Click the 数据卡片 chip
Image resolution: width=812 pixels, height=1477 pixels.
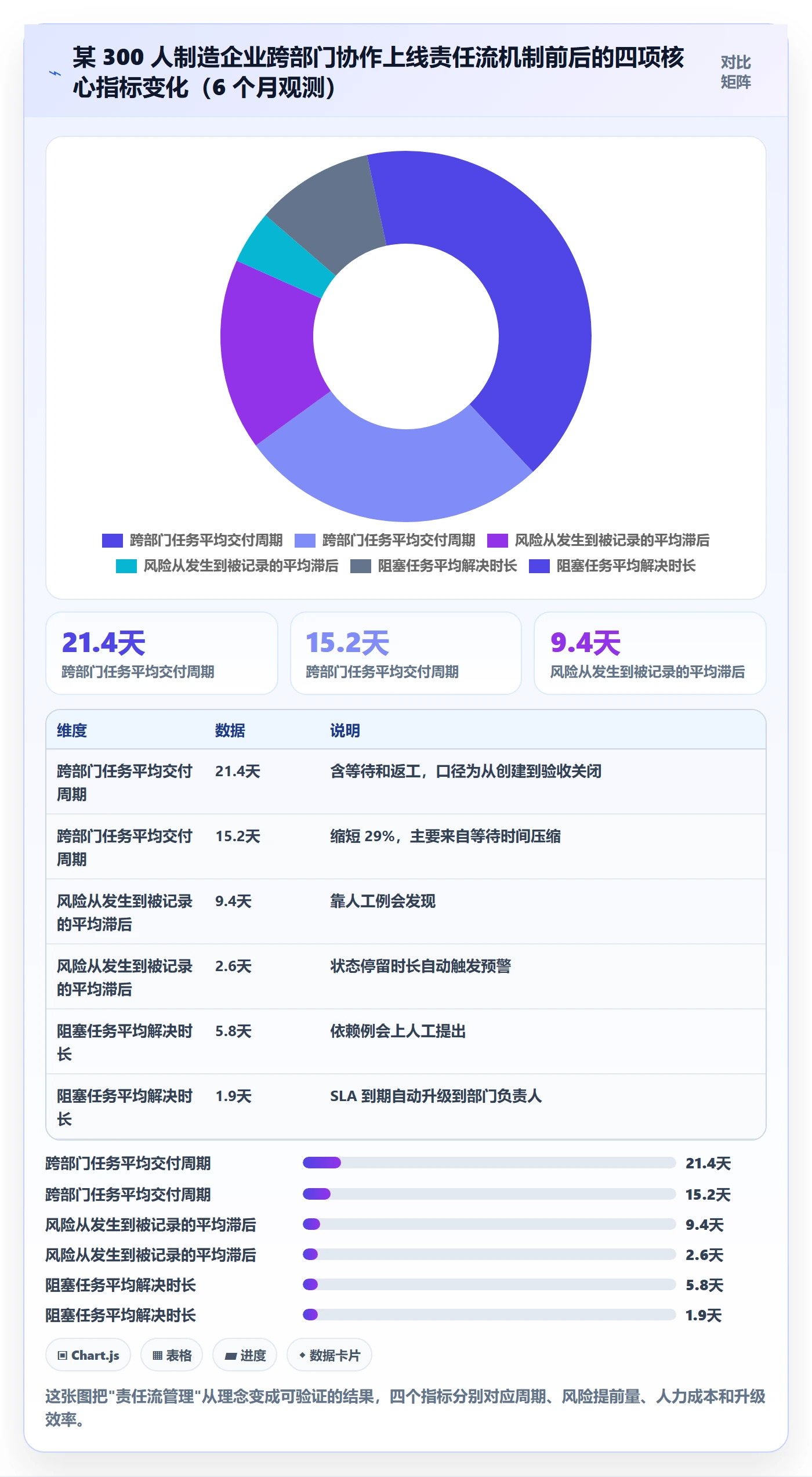(329, 1355)
